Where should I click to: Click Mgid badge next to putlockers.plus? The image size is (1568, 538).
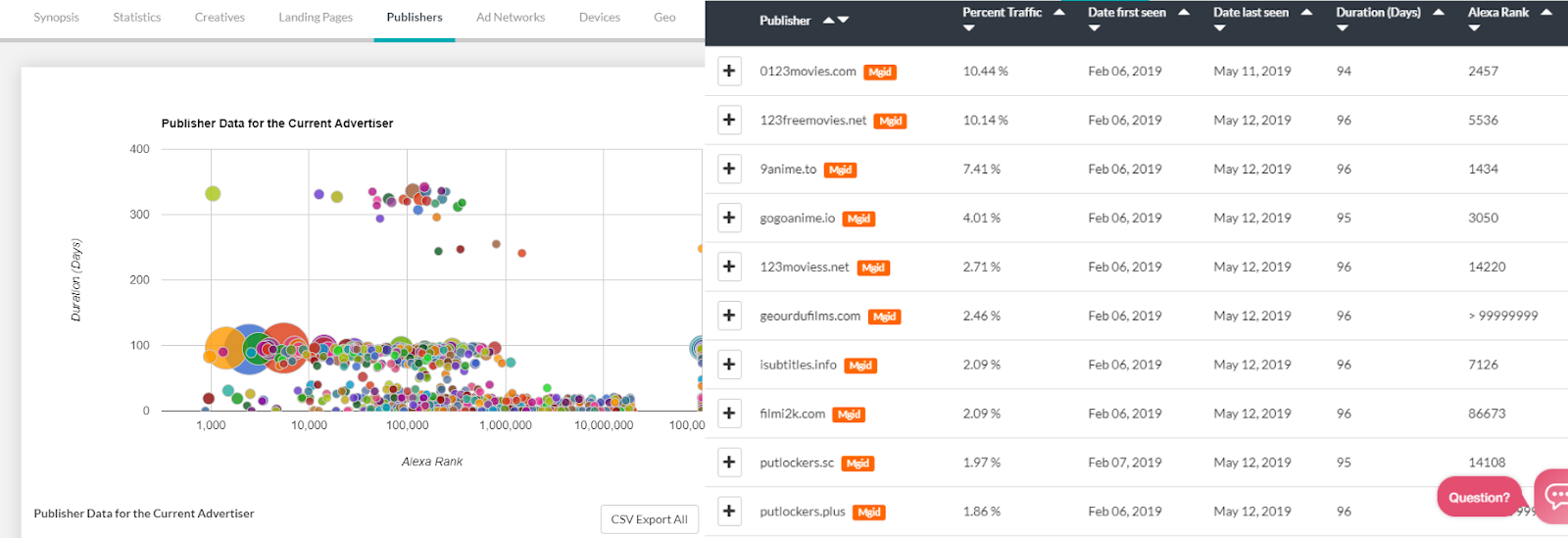[x=869, y=514]
